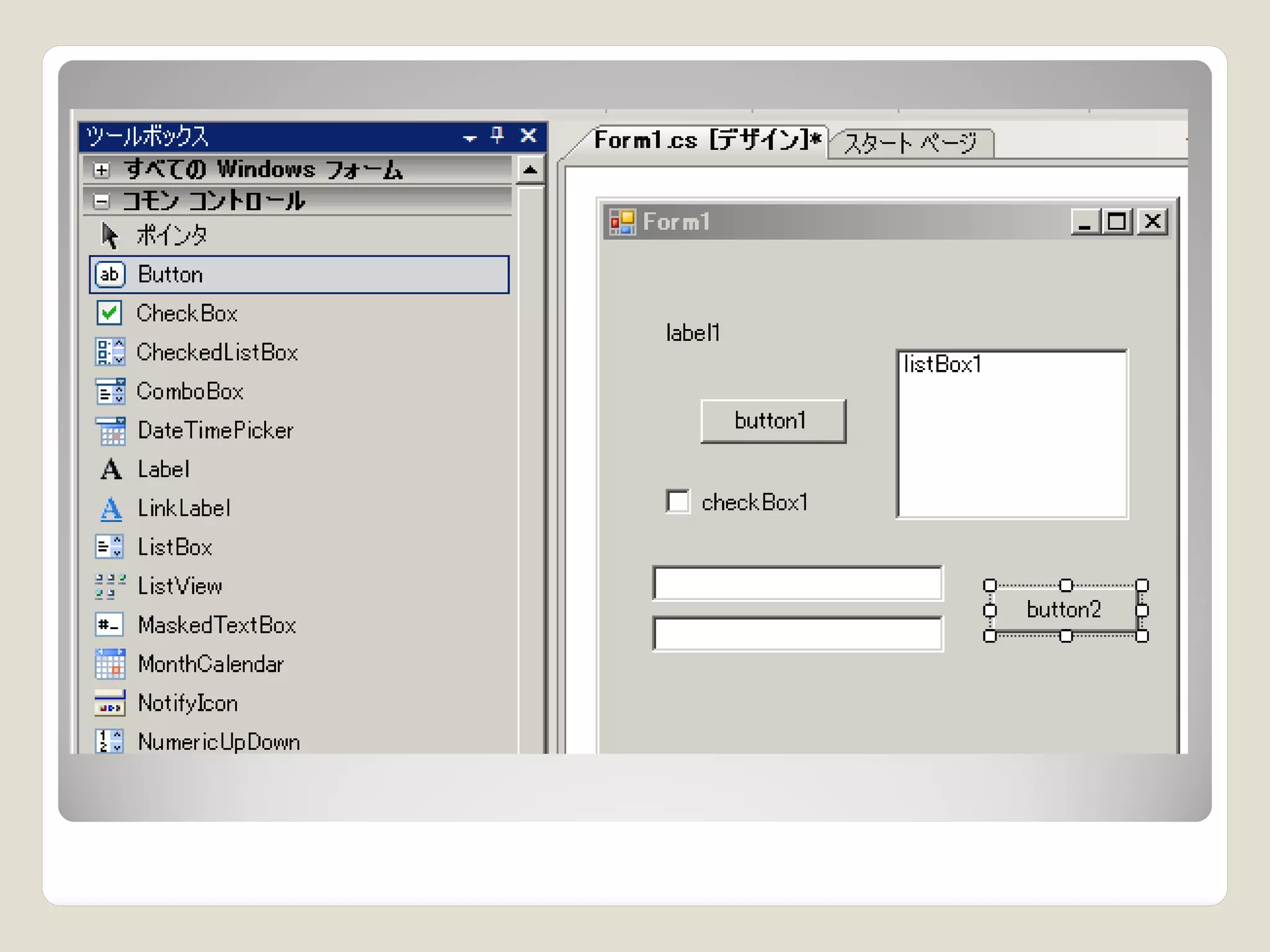Viewport: 1270px width, 952px height.
Task: Choose the NotifyIcon toolbox item
Action: pyautogui.click(x=187, y=703)
